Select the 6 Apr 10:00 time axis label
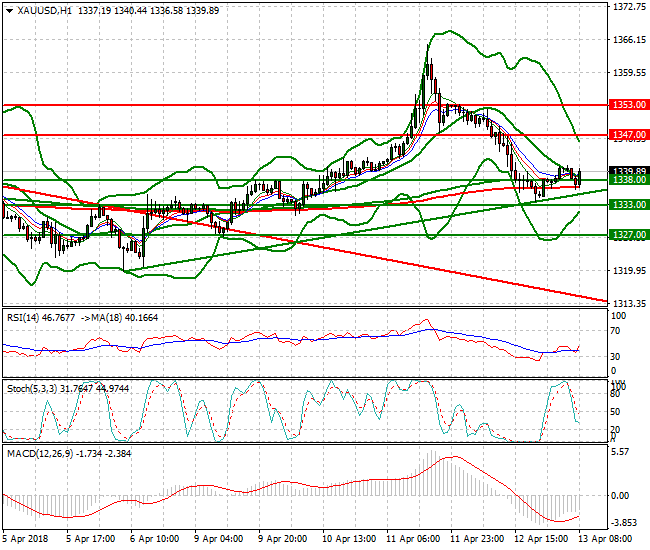 click(x=154, y=539)
